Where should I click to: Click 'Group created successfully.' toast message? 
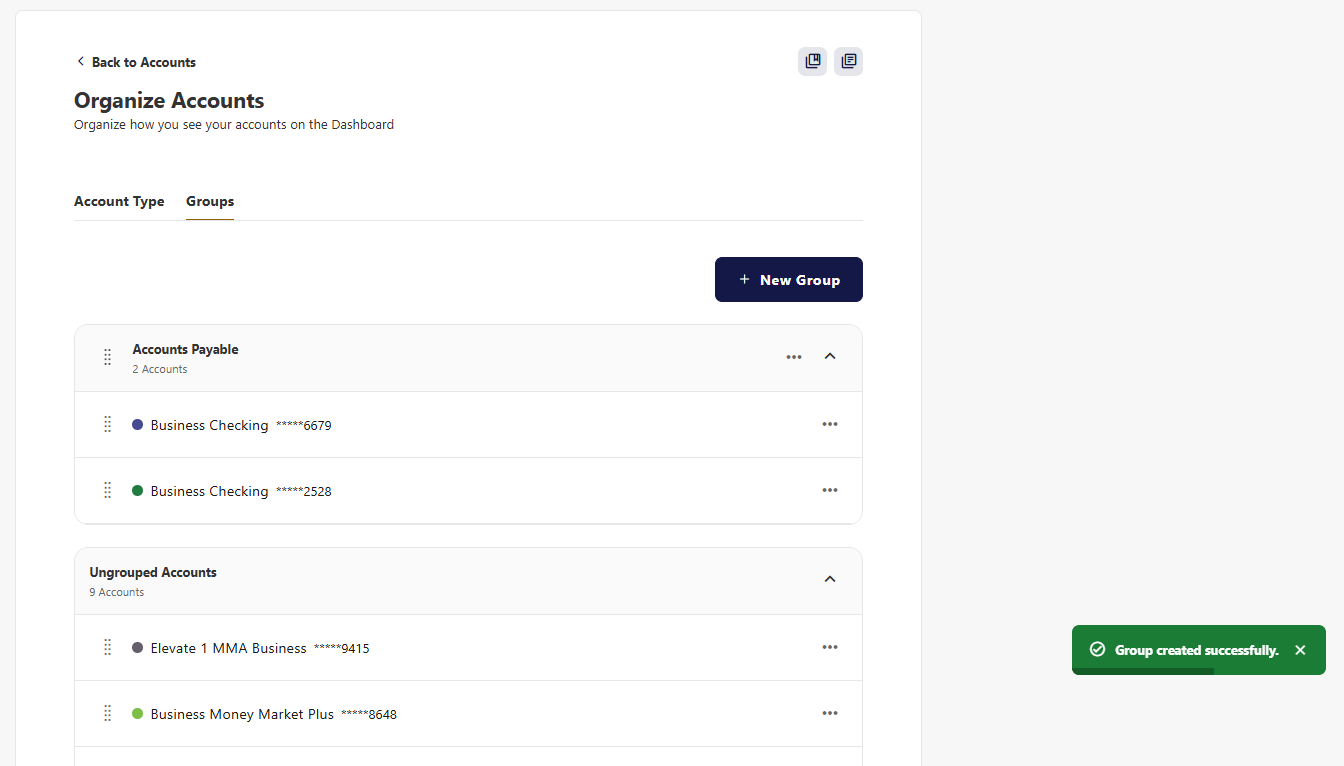(x=1197, y=650)
